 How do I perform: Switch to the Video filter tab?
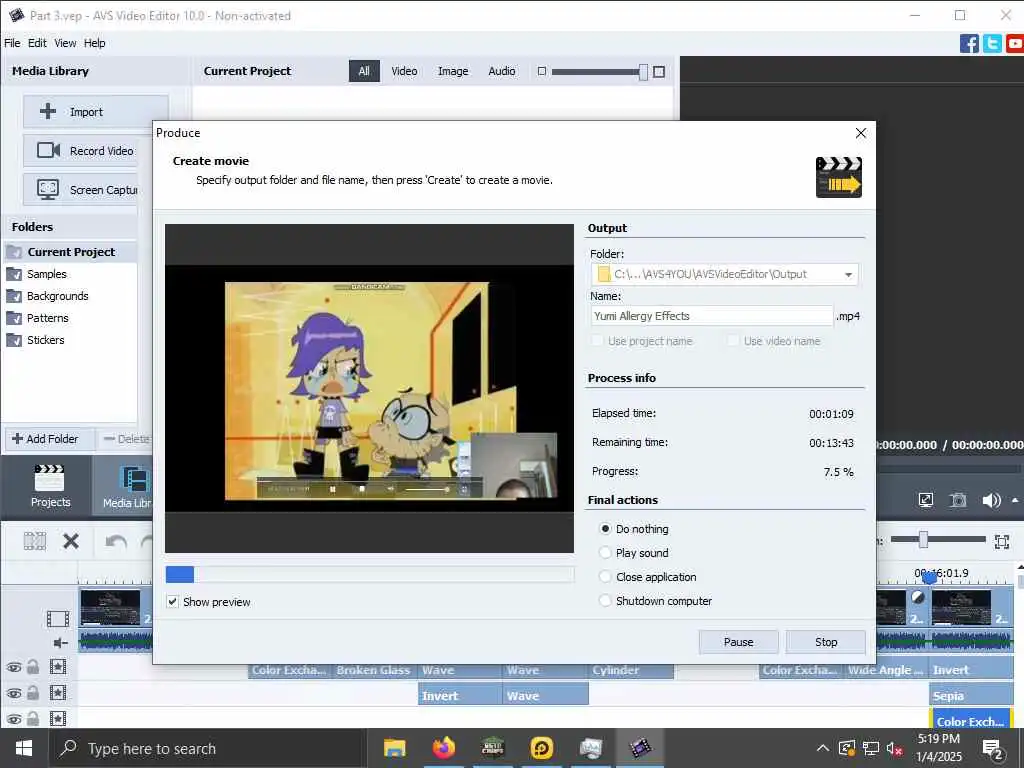click(404, 71)
